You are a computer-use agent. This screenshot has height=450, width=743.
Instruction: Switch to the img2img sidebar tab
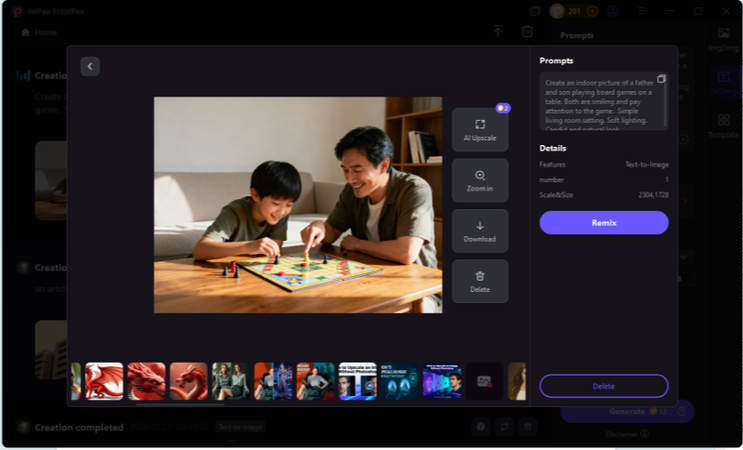coord(723,40)
